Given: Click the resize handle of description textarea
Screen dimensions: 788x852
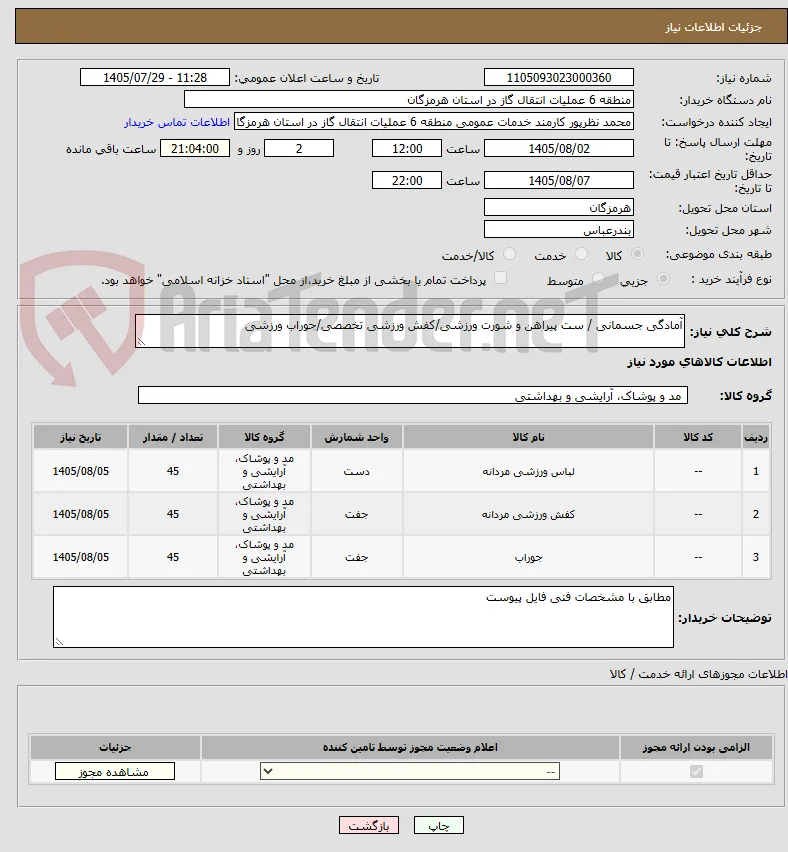Looking at the screenshot, I should tap(141, 342).
